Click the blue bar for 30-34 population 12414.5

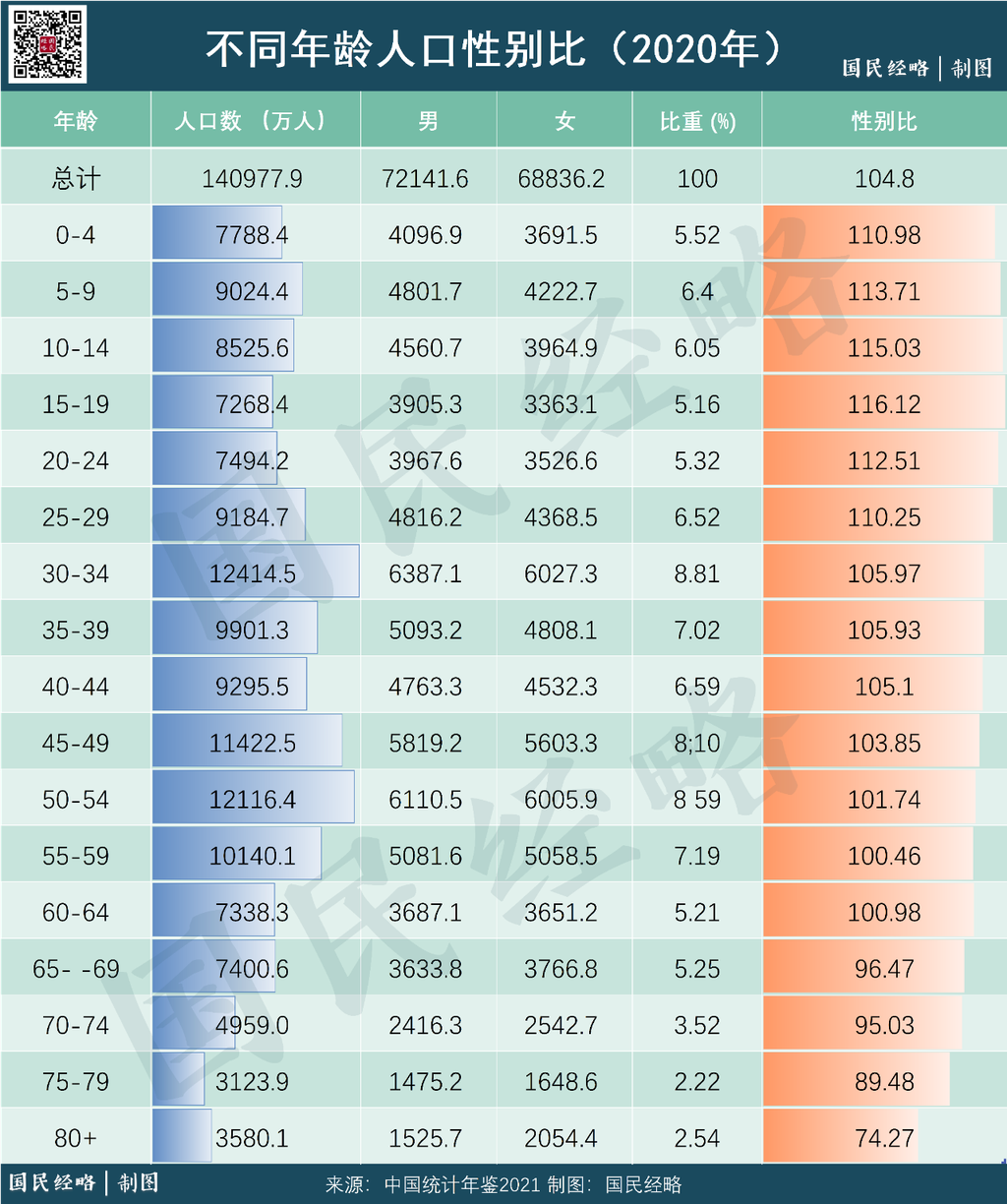point(256,571)
